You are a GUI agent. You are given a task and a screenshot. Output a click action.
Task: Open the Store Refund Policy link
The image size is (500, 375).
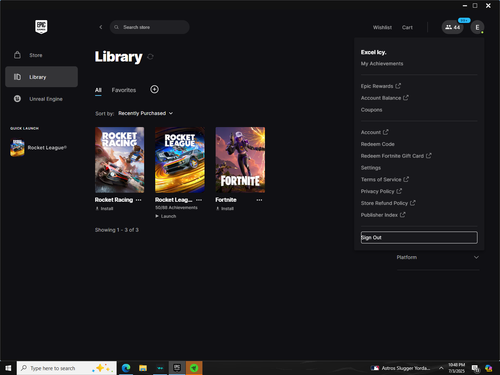tap(388, 203)
